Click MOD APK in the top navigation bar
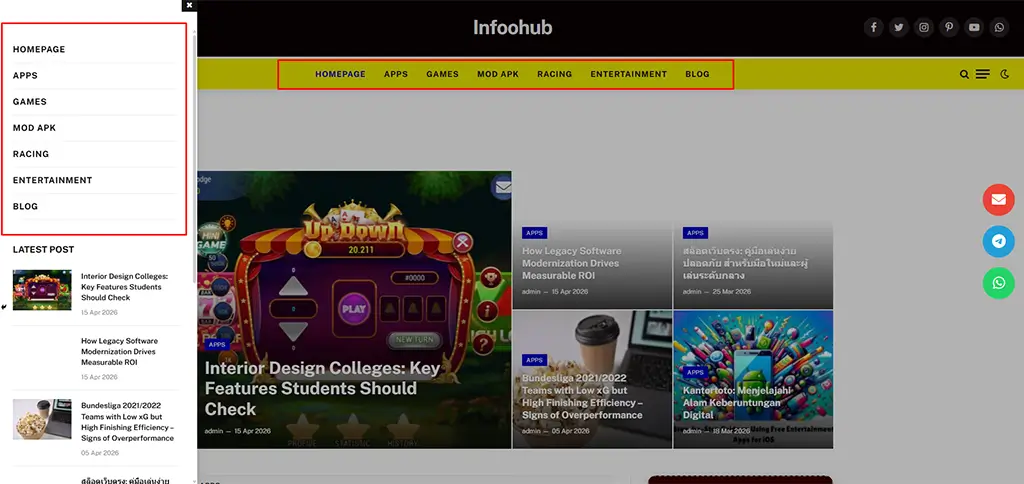The width and height of the screenshot is (1024, 484). pos(498,74)
